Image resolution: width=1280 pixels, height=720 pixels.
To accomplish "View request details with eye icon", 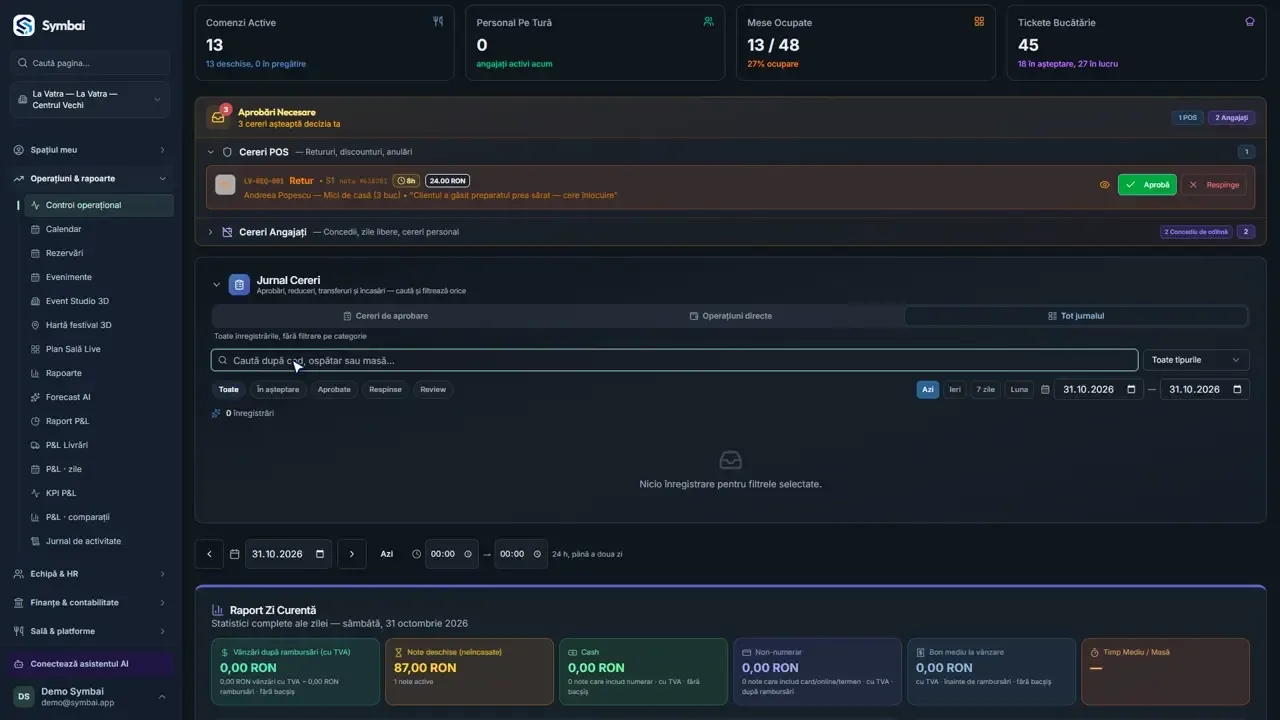I will point(1105,185).
